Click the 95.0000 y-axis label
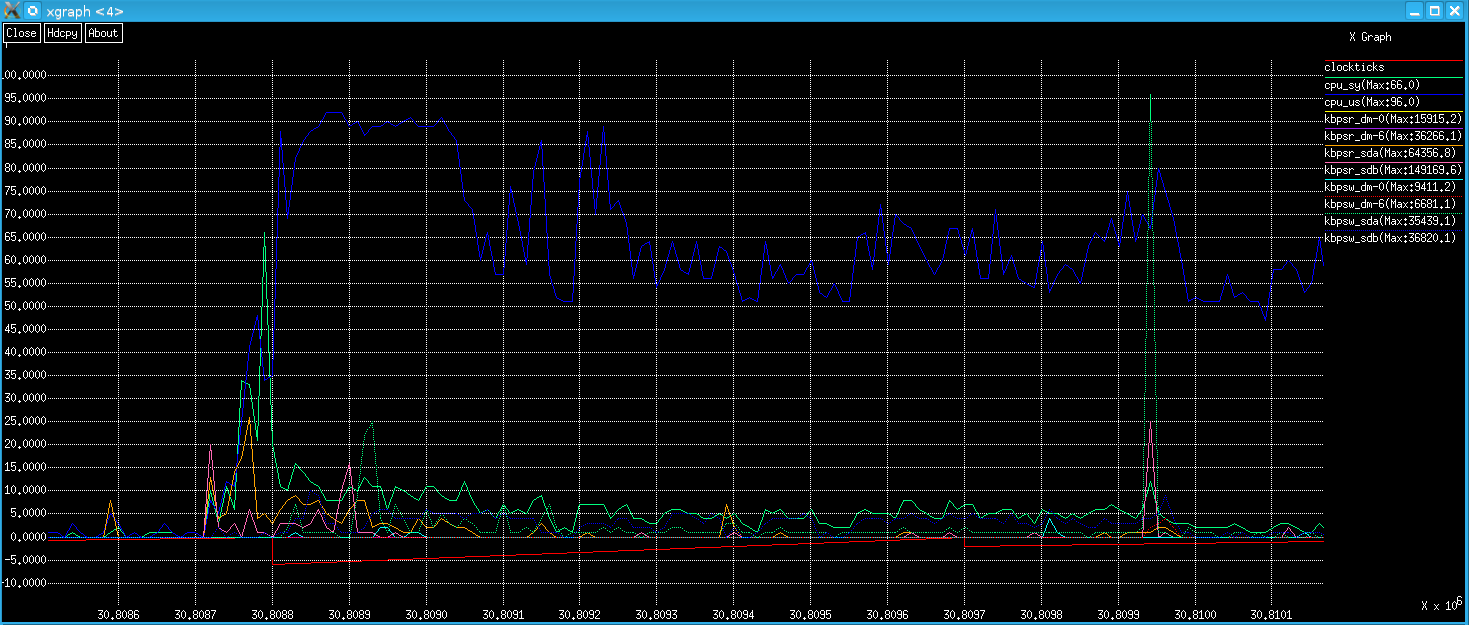The width and height of the screenshot is (1469, 625). (x=24, y=98)
